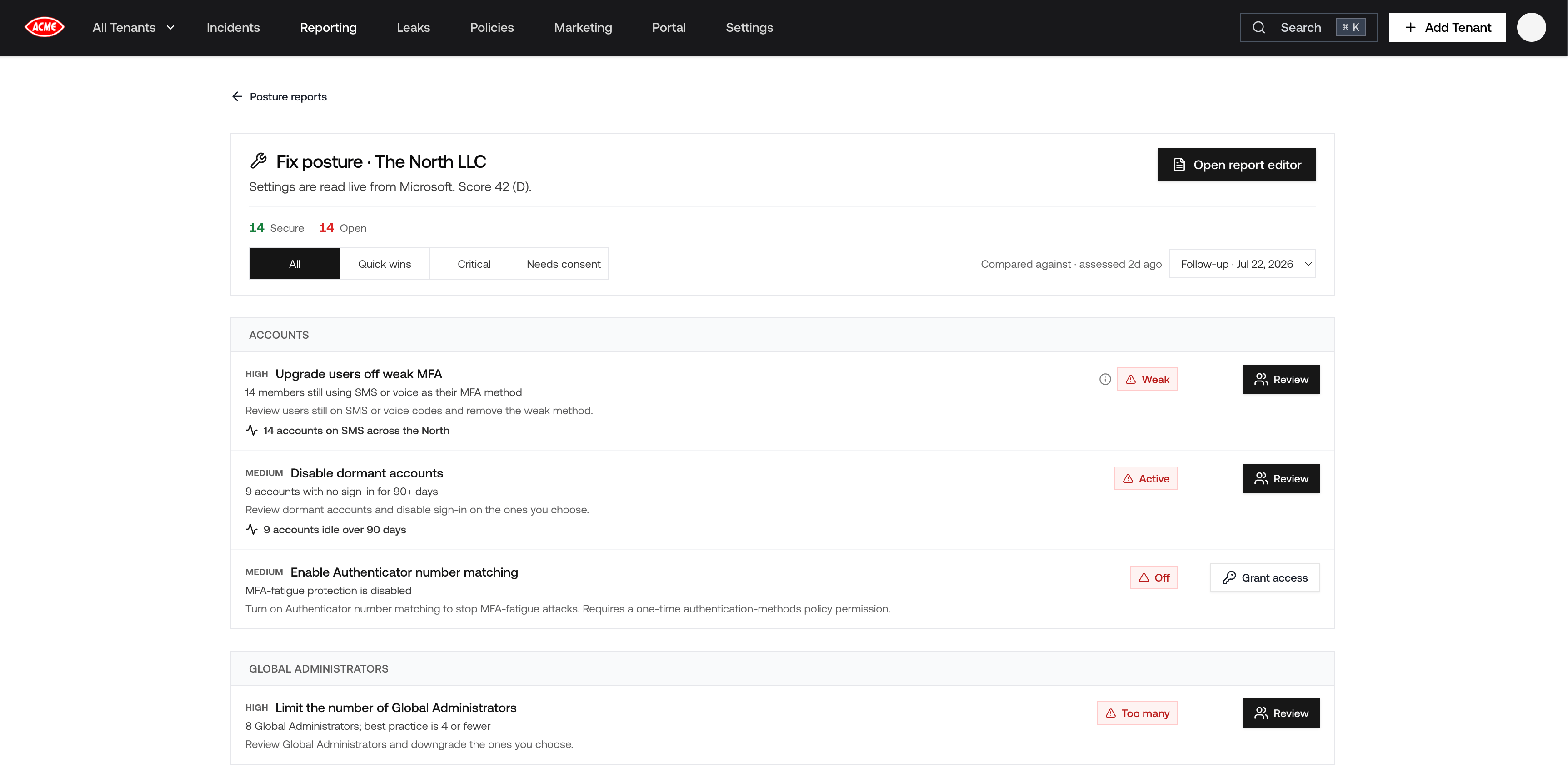
Task: Click the magnifier search icon
Action: 1259,27
